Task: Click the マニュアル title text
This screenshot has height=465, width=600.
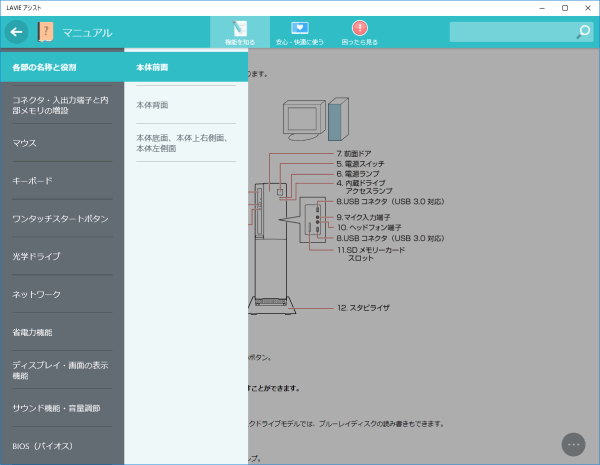Action: click(88, 33)
